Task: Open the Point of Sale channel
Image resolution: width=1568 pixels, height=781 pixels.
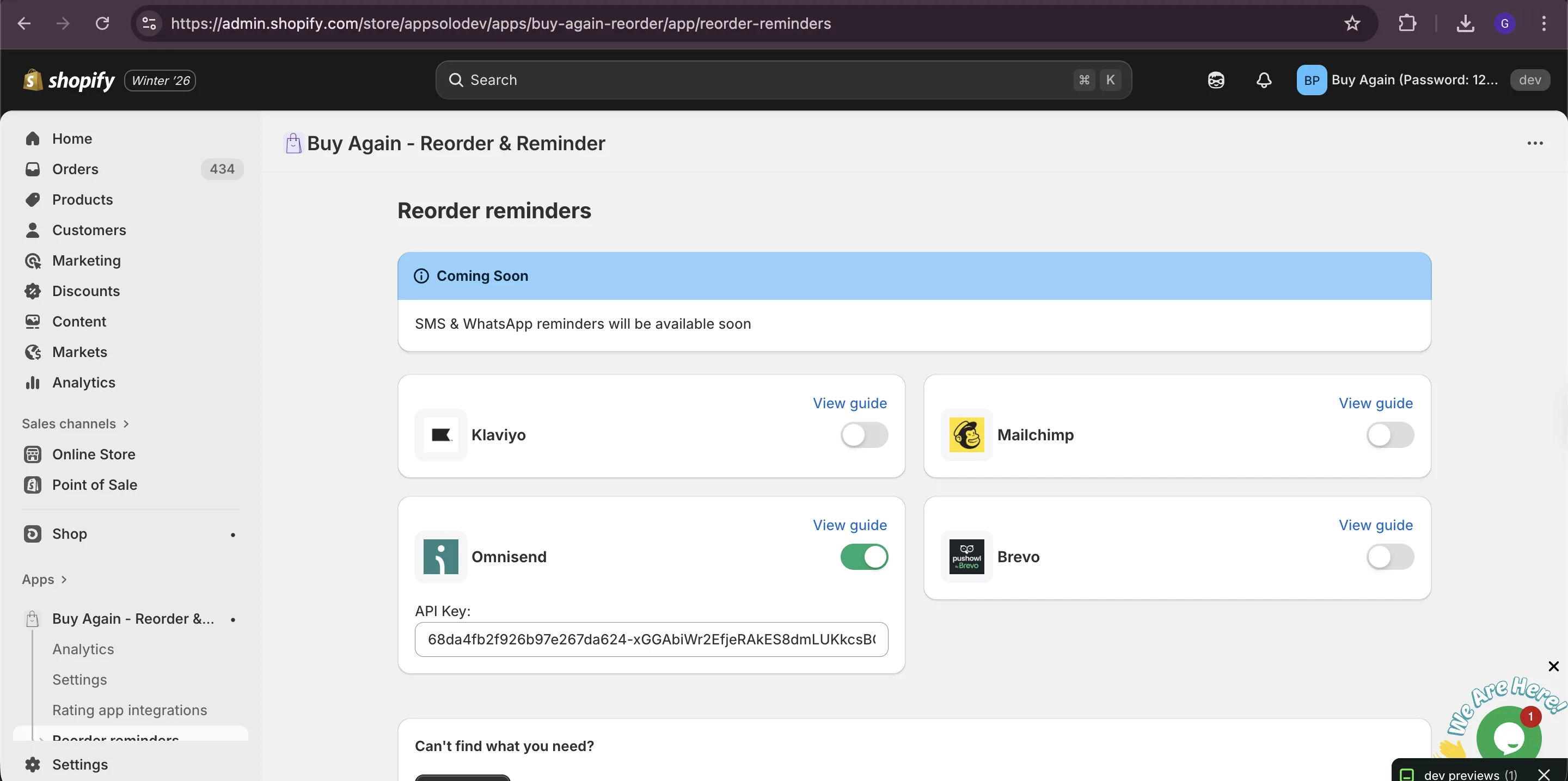Action: tap(130, 485)
